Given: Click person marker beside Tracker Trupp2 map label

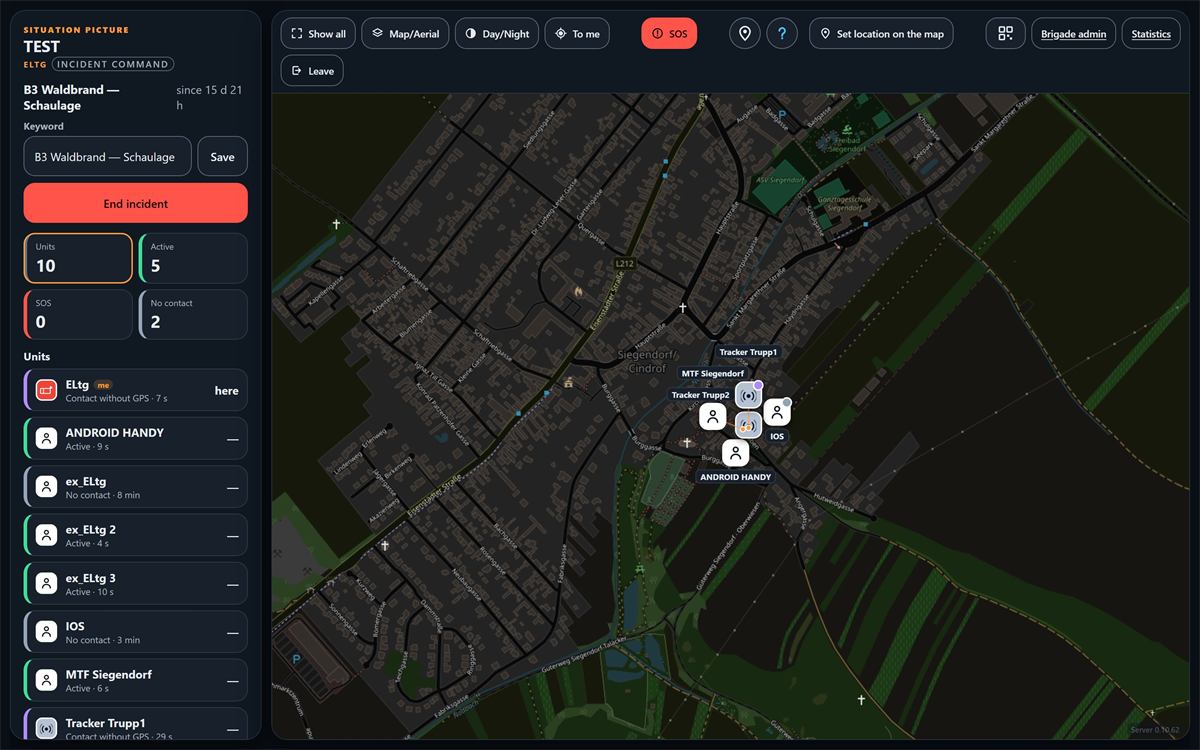Looking at the screenshot, I should 712,416.
